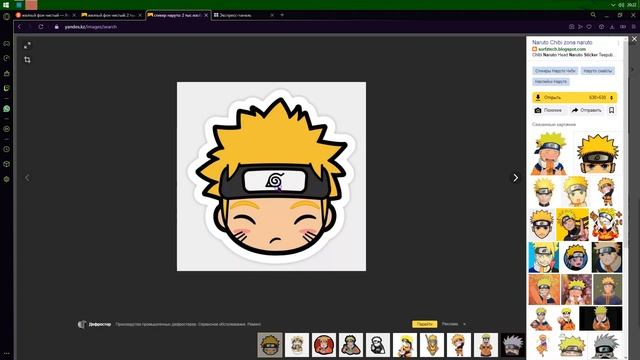Click the third blue tag chip on second row
The image size is (640, 360).
click(x=551, y=82)
